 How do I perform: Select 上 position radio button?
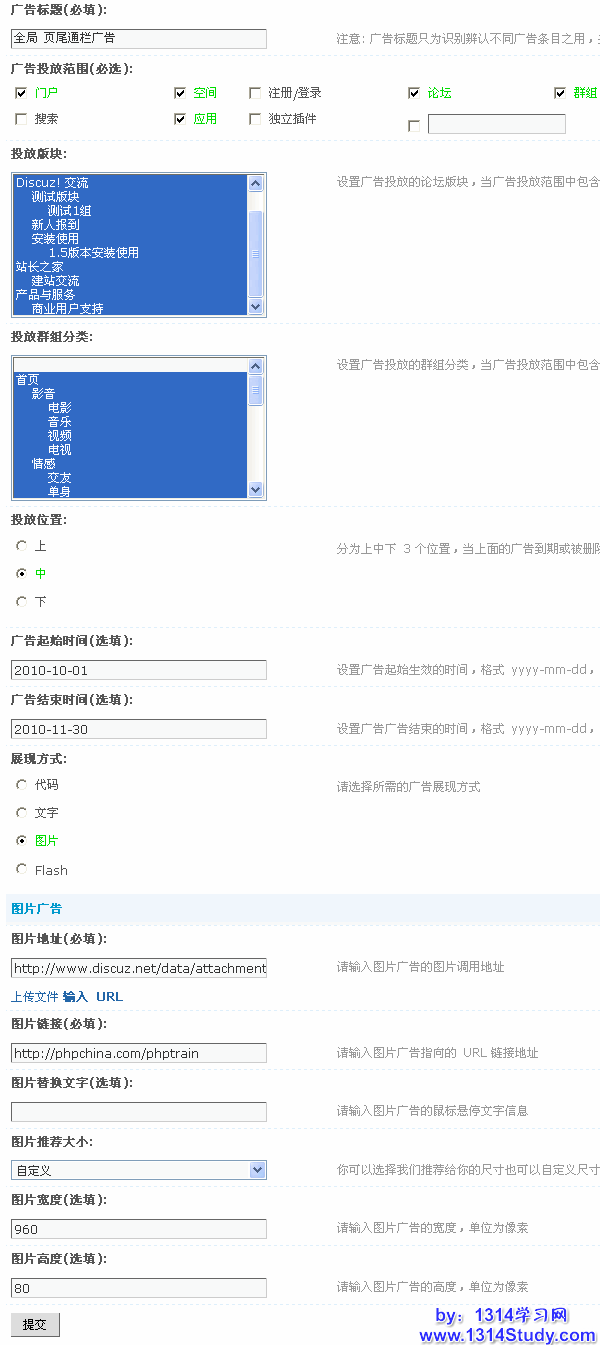pos(21,546)
